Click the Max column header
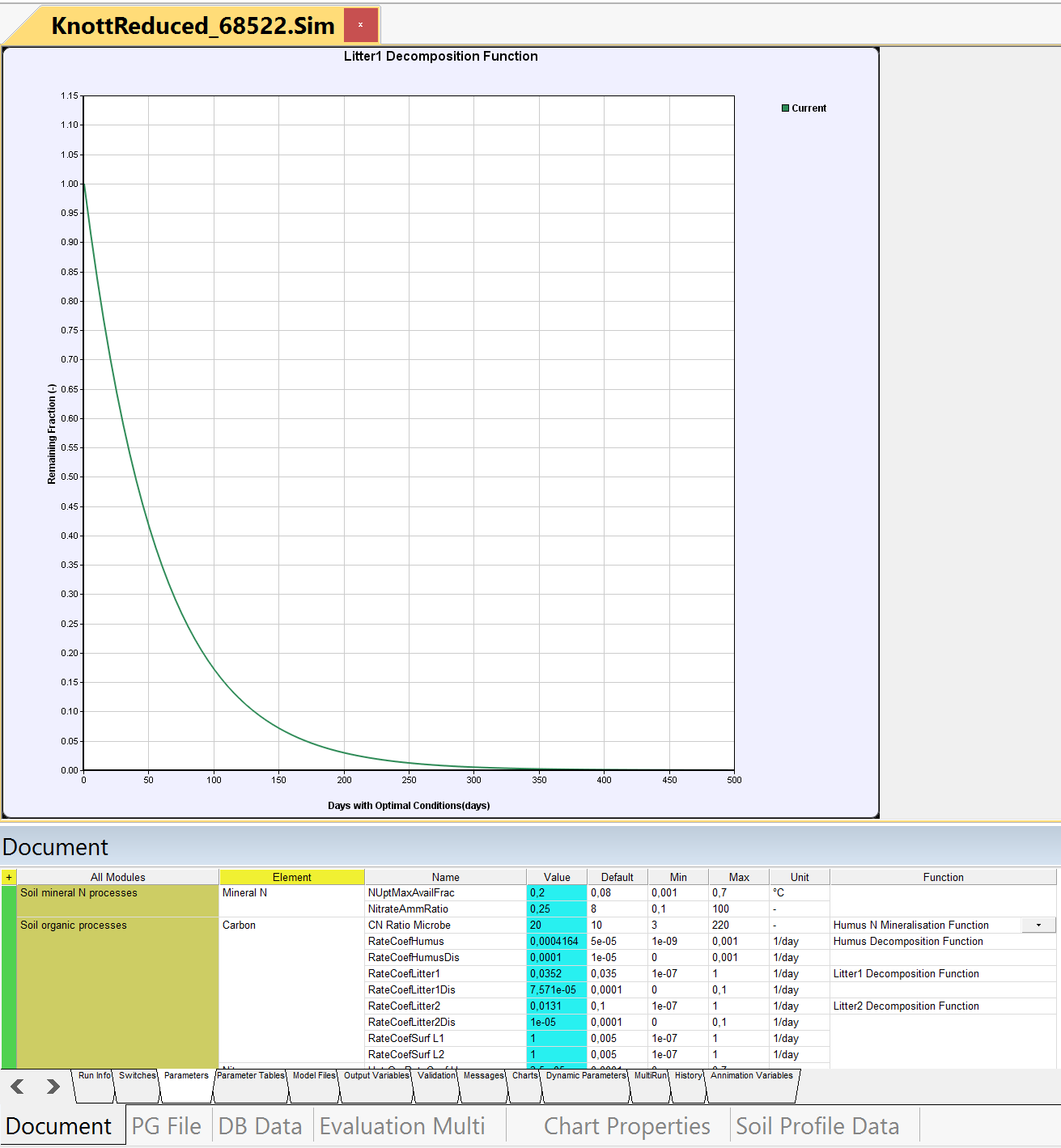Image resolution: width=1061 pixels, height=1148 pixels. click(x=739, y=877)
